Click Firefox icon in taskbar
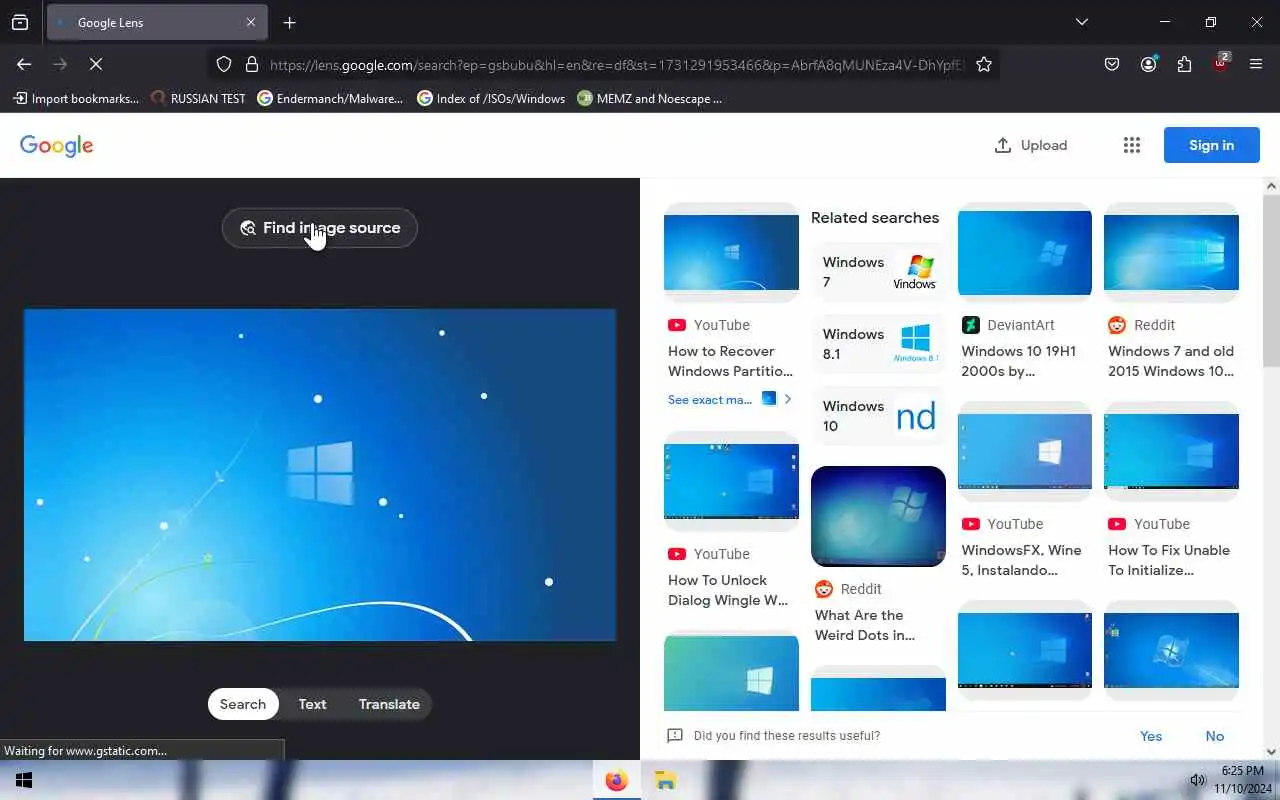 pyautogui.click(x=616, y=780)
